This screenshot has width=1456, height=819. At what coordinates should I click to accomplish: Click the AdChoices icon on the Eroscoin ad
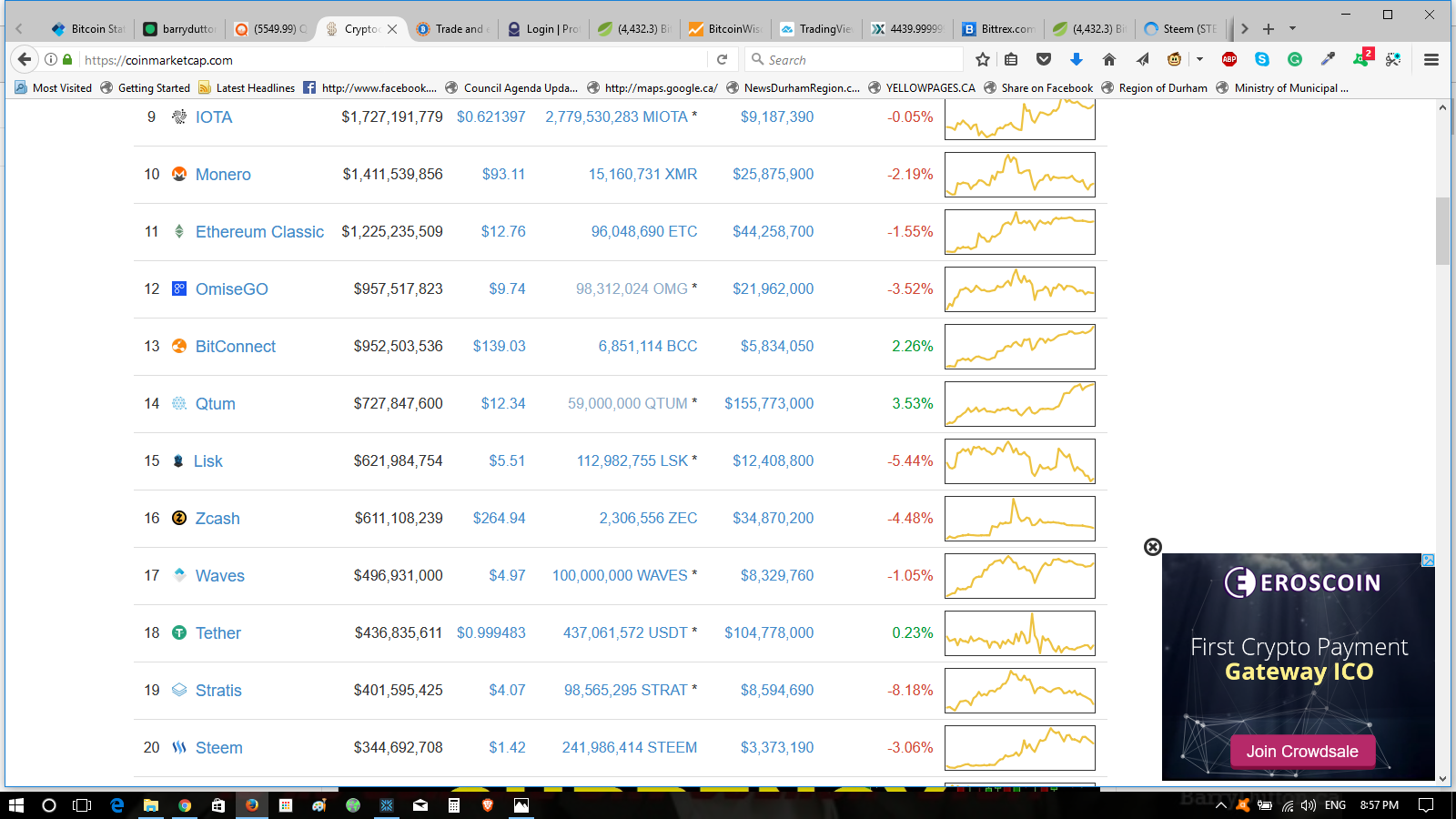click(1428, 560)
